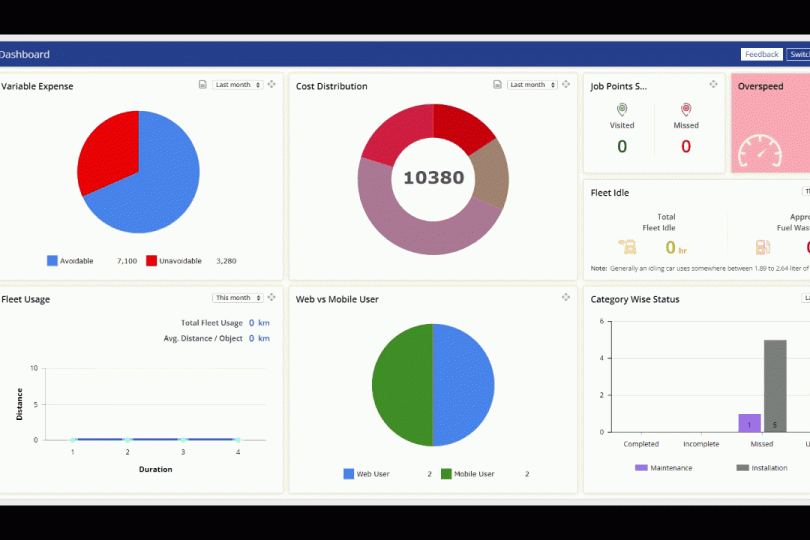Screen dimensions: 810x540
Task: Click the red Missed location pin icon
Action: pyautogui.click(x=686, y=110)
